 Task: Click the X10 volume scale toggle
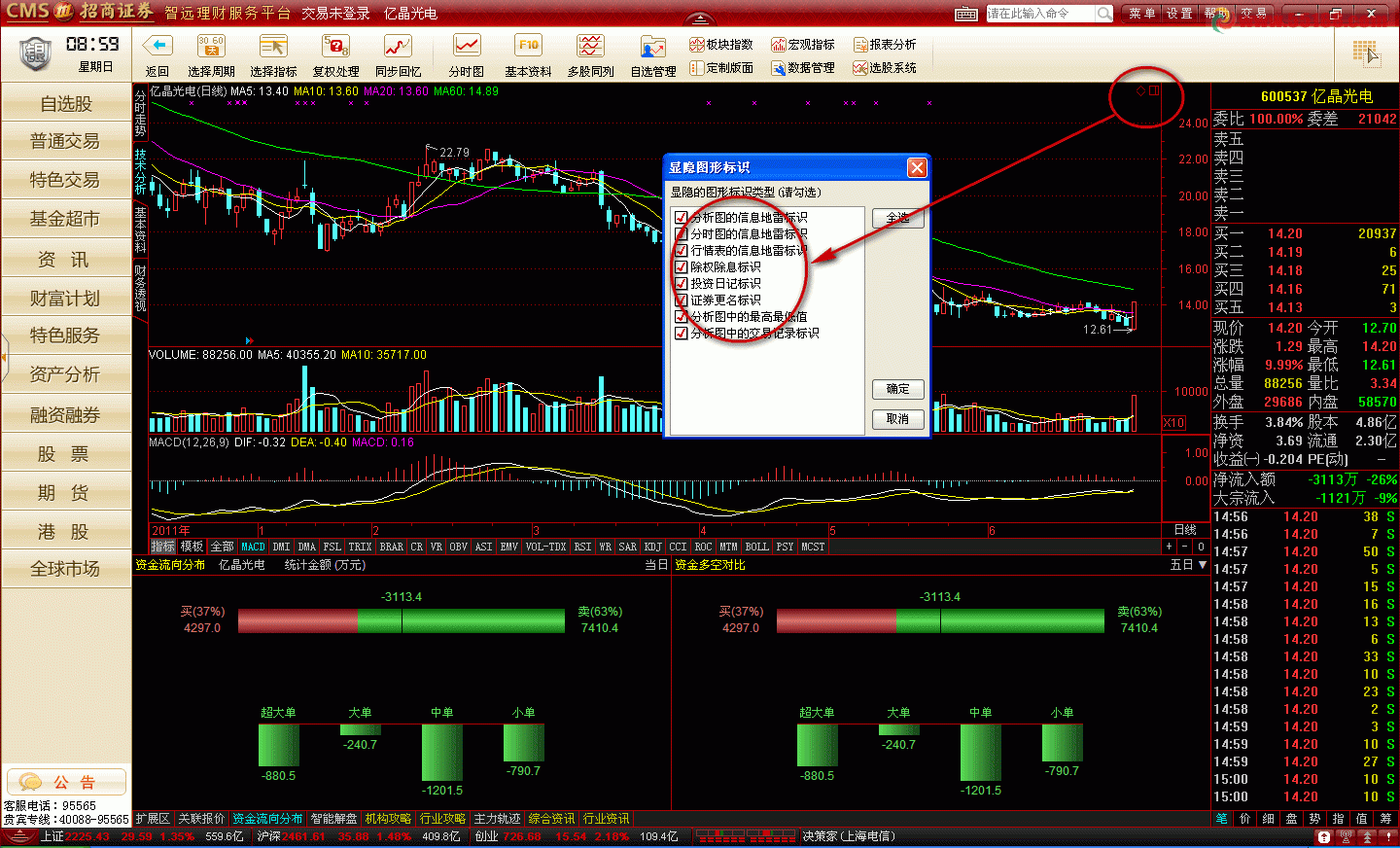(x=1174, y=423)
